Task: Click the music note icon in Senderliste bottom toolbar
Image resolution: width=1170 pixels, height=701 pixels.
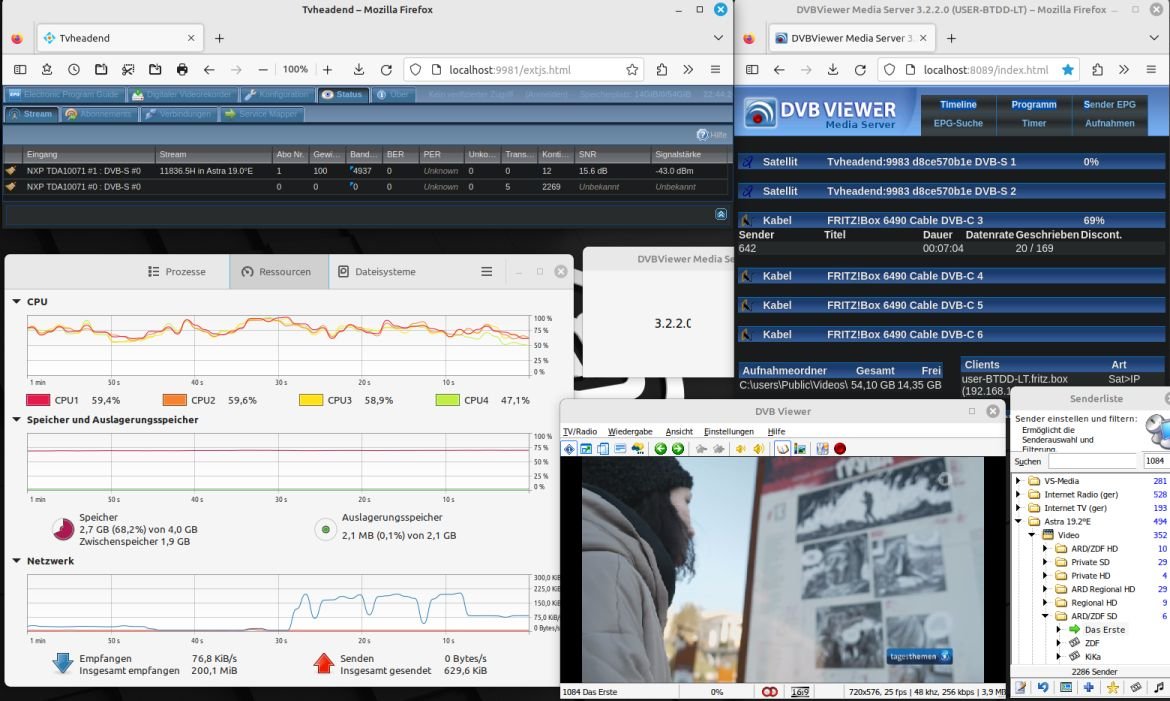Action: click(1158, 687)
